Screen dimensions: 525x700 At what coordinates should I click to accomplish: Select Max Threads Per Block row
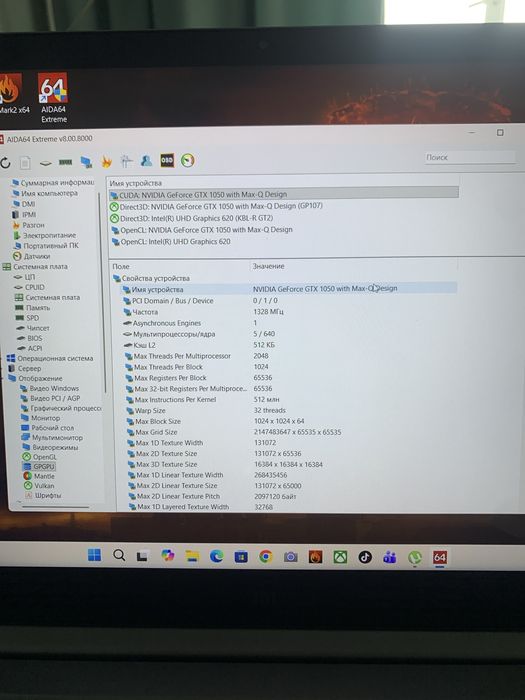coord(290,367)
